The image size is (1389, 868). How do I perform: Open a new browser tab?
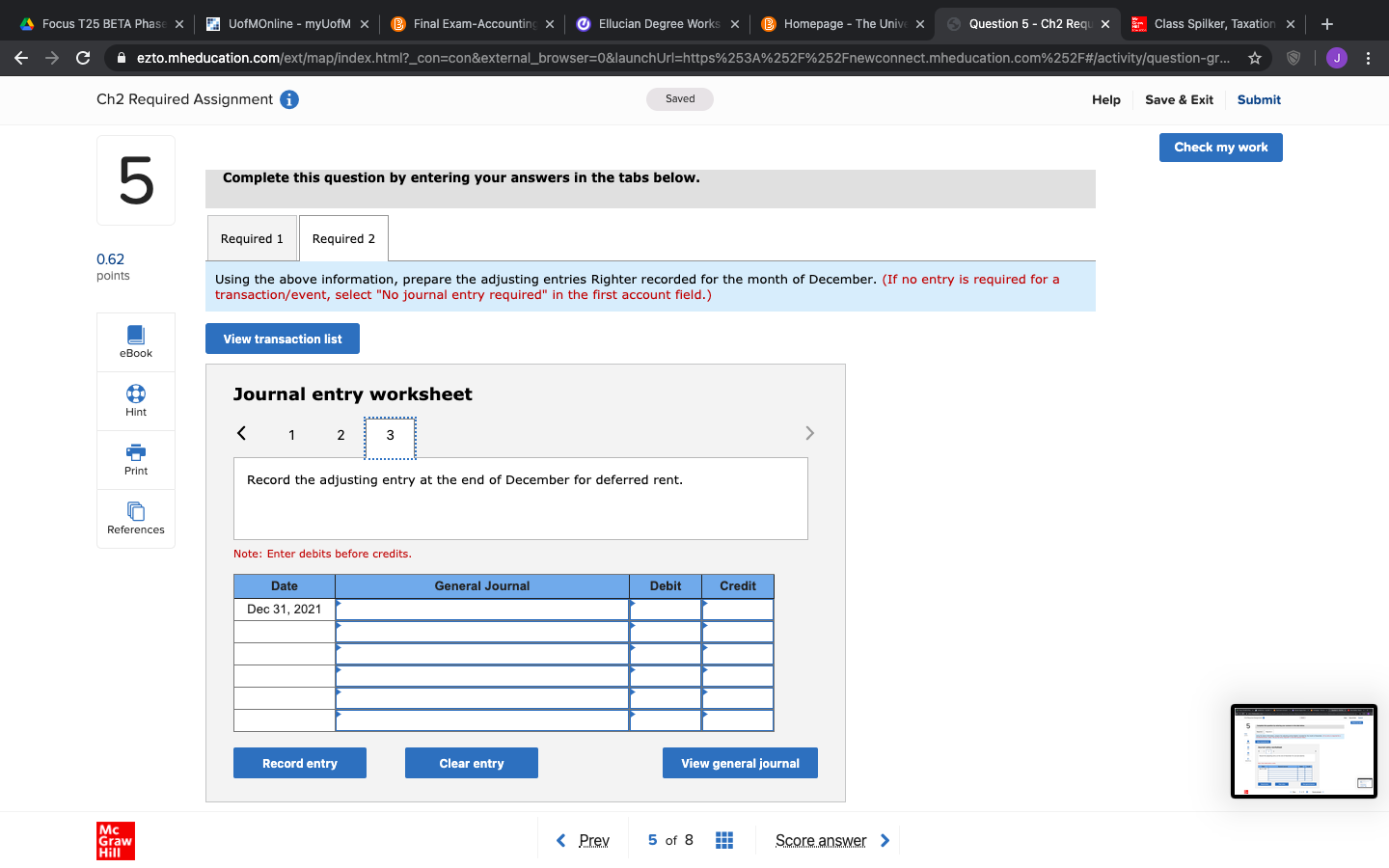tap(1327, 24)
